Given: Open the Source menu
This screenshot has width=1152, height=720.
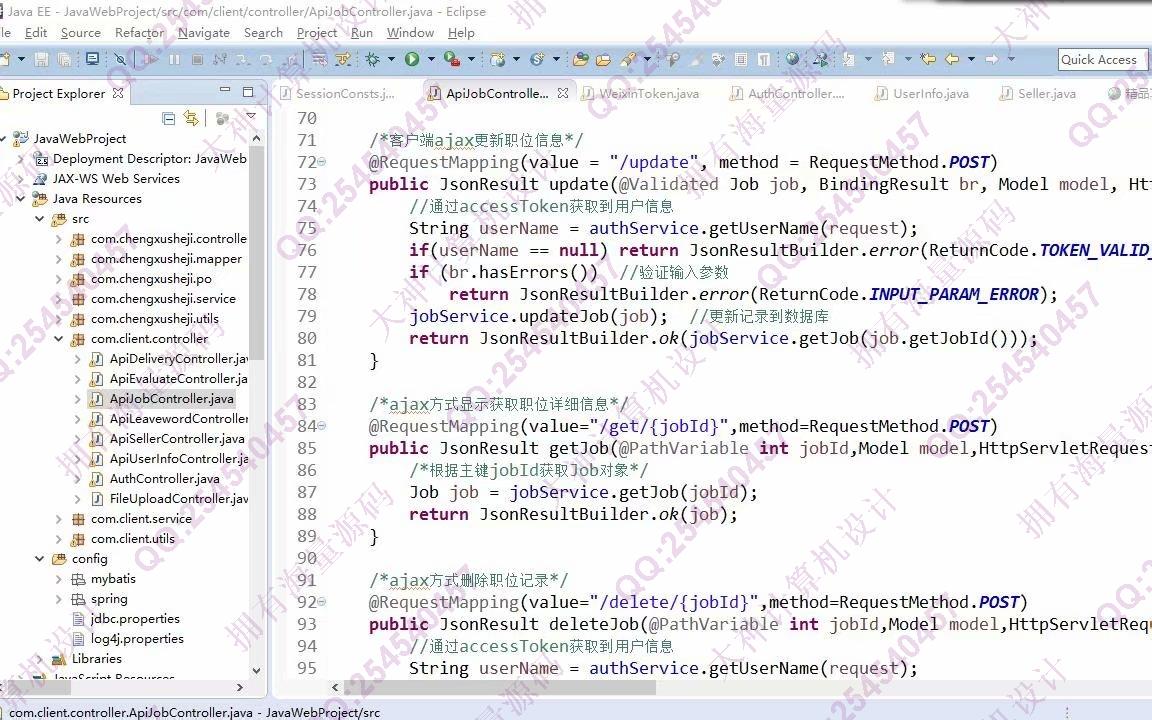Looking at the screenshot, I should [80, 33].
